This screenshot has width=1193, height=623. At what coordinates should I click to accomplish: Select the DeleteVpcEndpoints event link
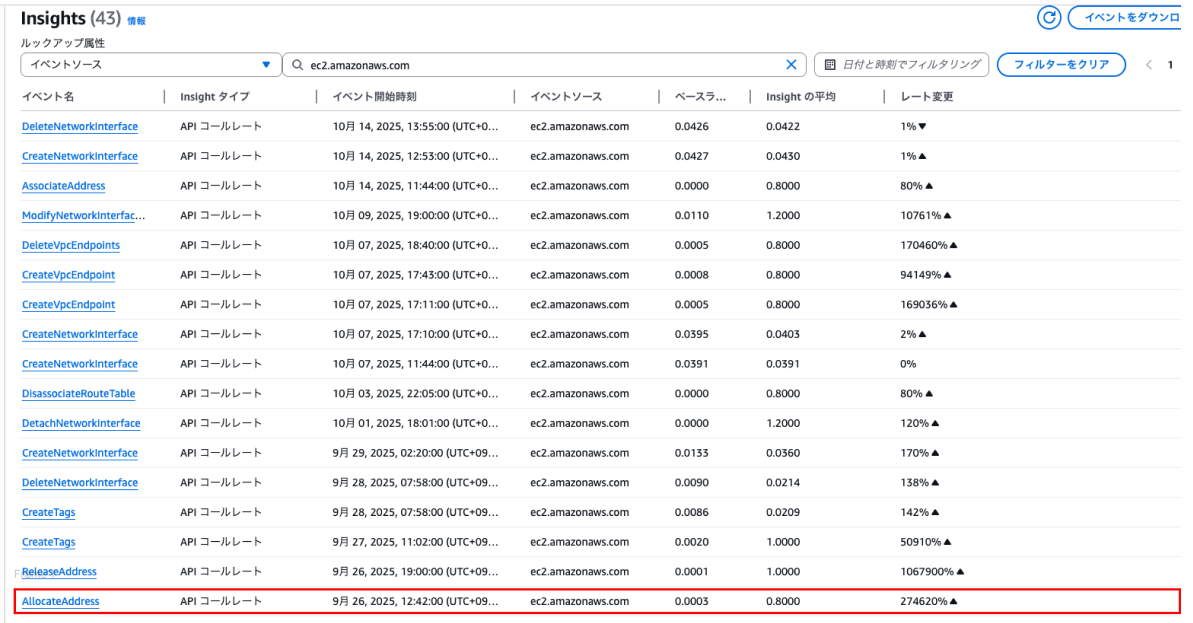tap(71, 245)
